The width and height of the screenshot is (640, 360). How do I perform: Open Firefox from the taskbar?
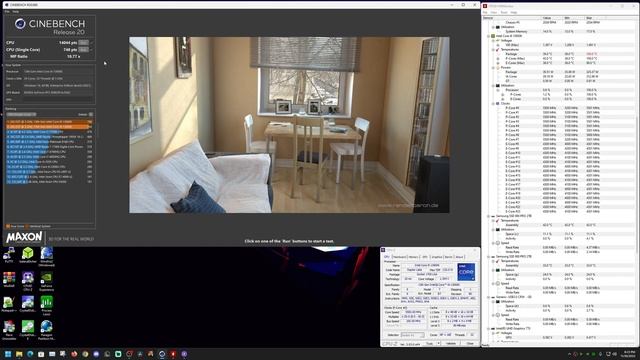pos(74,354)
